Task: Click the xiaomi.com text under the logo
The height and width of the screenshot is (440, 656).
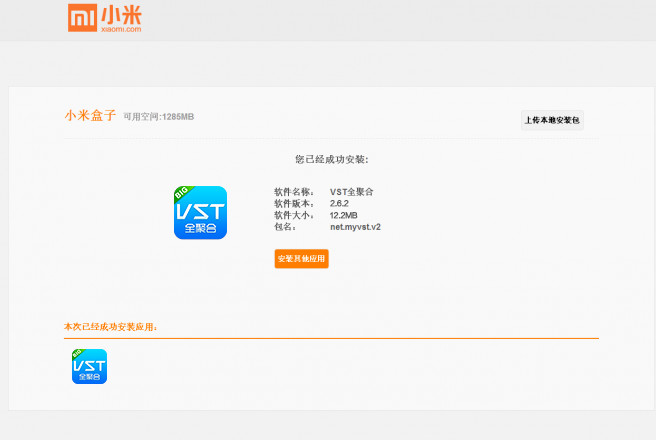Action: [x=121, y=30]
